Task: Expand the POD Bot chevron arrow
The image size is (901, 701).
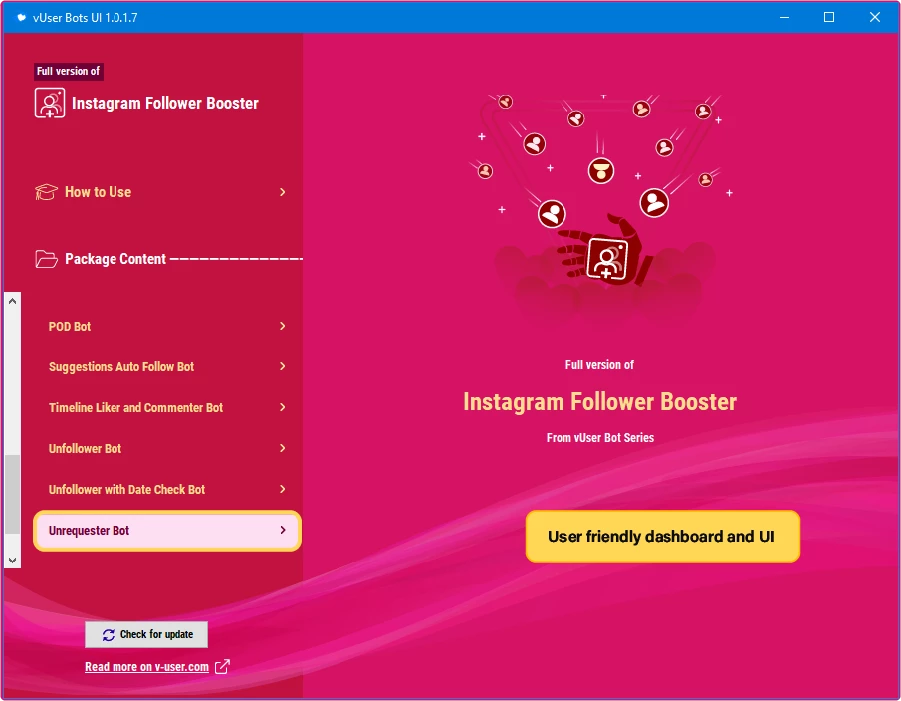Action: (x=283, y=326)
